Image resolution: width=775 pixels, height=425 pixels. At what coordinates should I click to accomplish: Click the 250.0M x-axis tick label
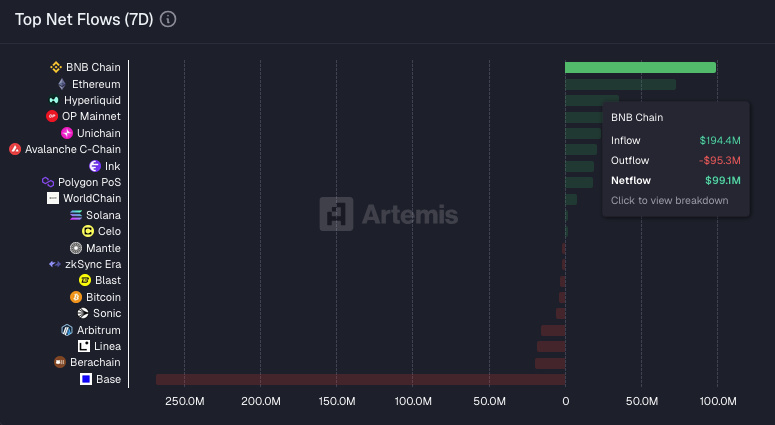click(184, 401)
